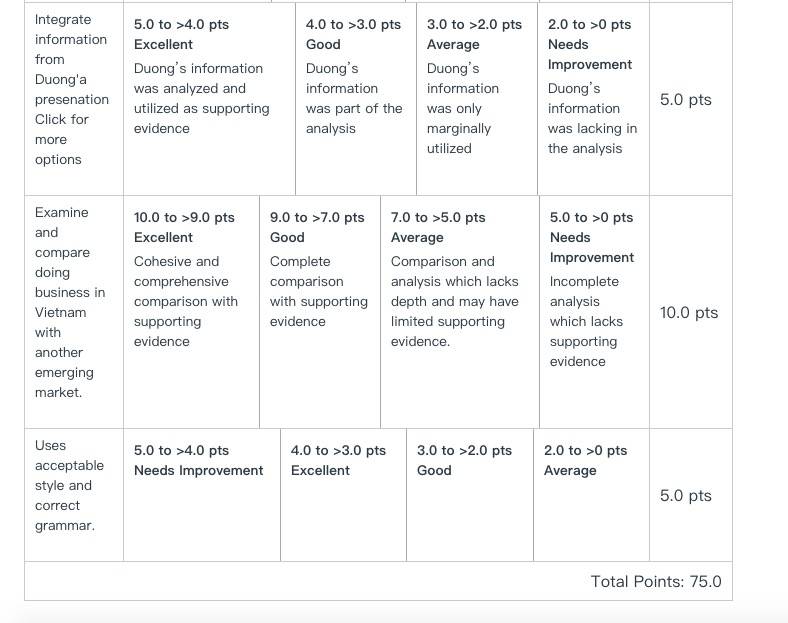788x623 pixels.
Task: Open 'Click for more options' under Duong's presentation
Action: [x=61, y=139]
